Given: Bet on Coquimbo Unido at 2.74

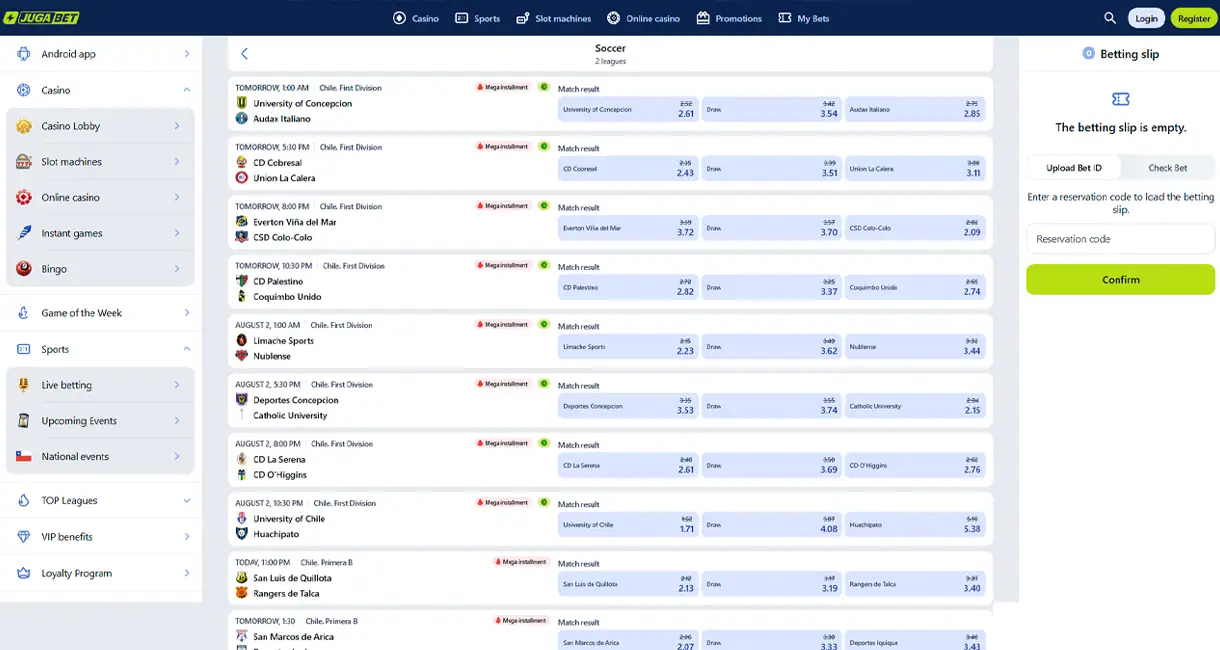Looking at the screenshot, I should click(x=915, y=287).
